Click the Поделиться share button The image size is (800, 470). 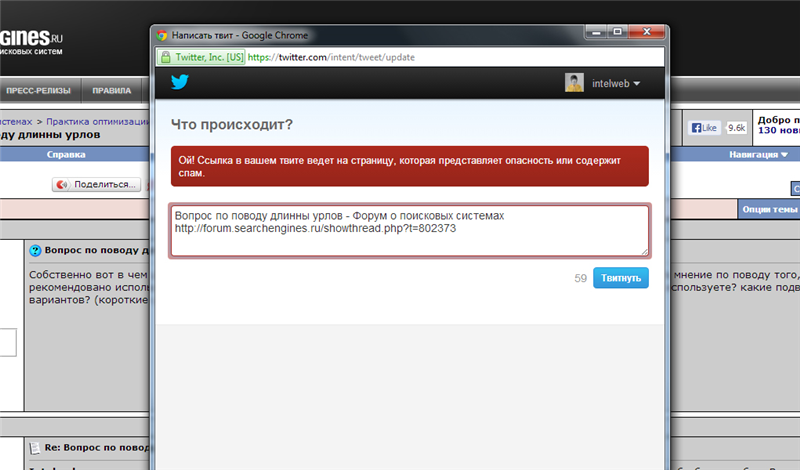(96, 184)
